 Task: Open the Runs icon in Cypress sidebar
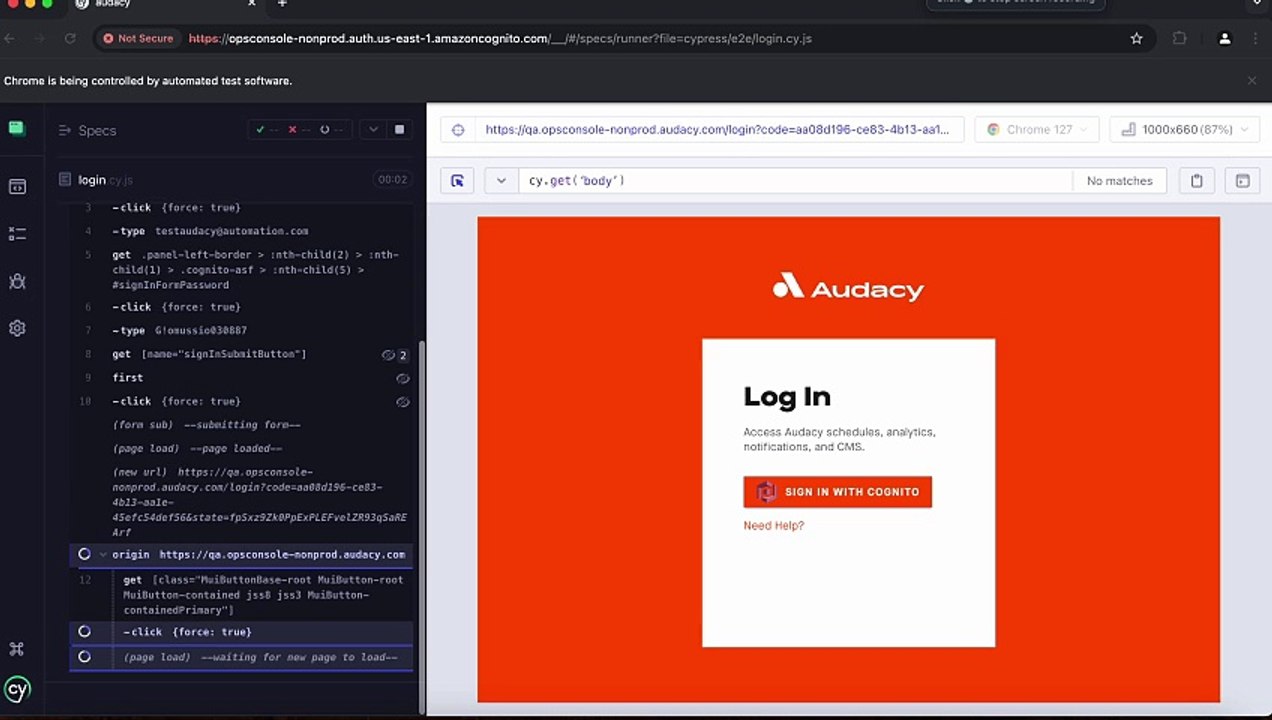click(x=17, y=186)
